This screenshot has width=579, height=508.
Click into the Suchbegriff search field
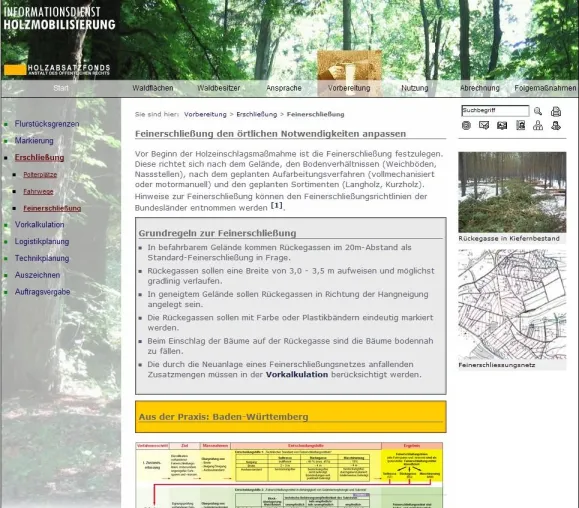495,110
